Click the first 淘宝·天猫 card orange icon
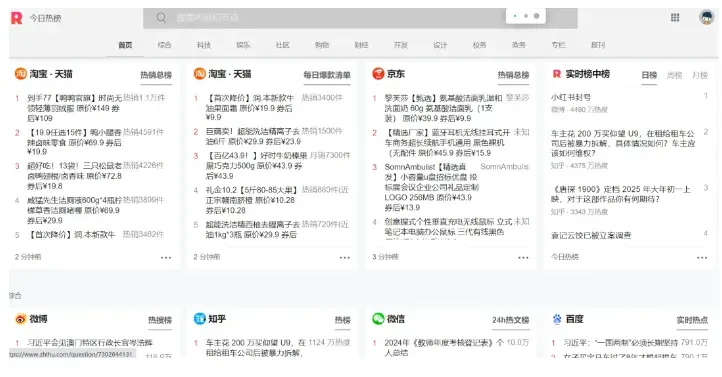722x377 pixels. [x=21, y=74]
